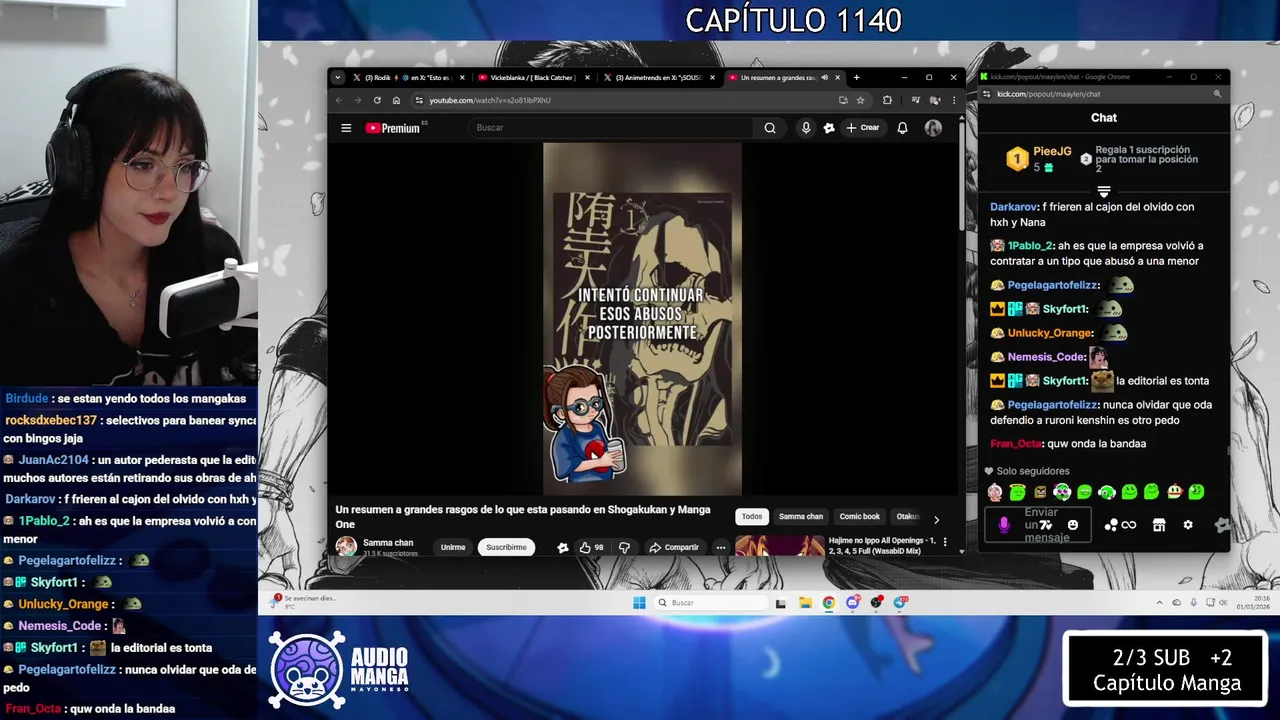1280x720 pixels.
Task: Open Telegram from the taskbar
Action: tap(900, 602)
